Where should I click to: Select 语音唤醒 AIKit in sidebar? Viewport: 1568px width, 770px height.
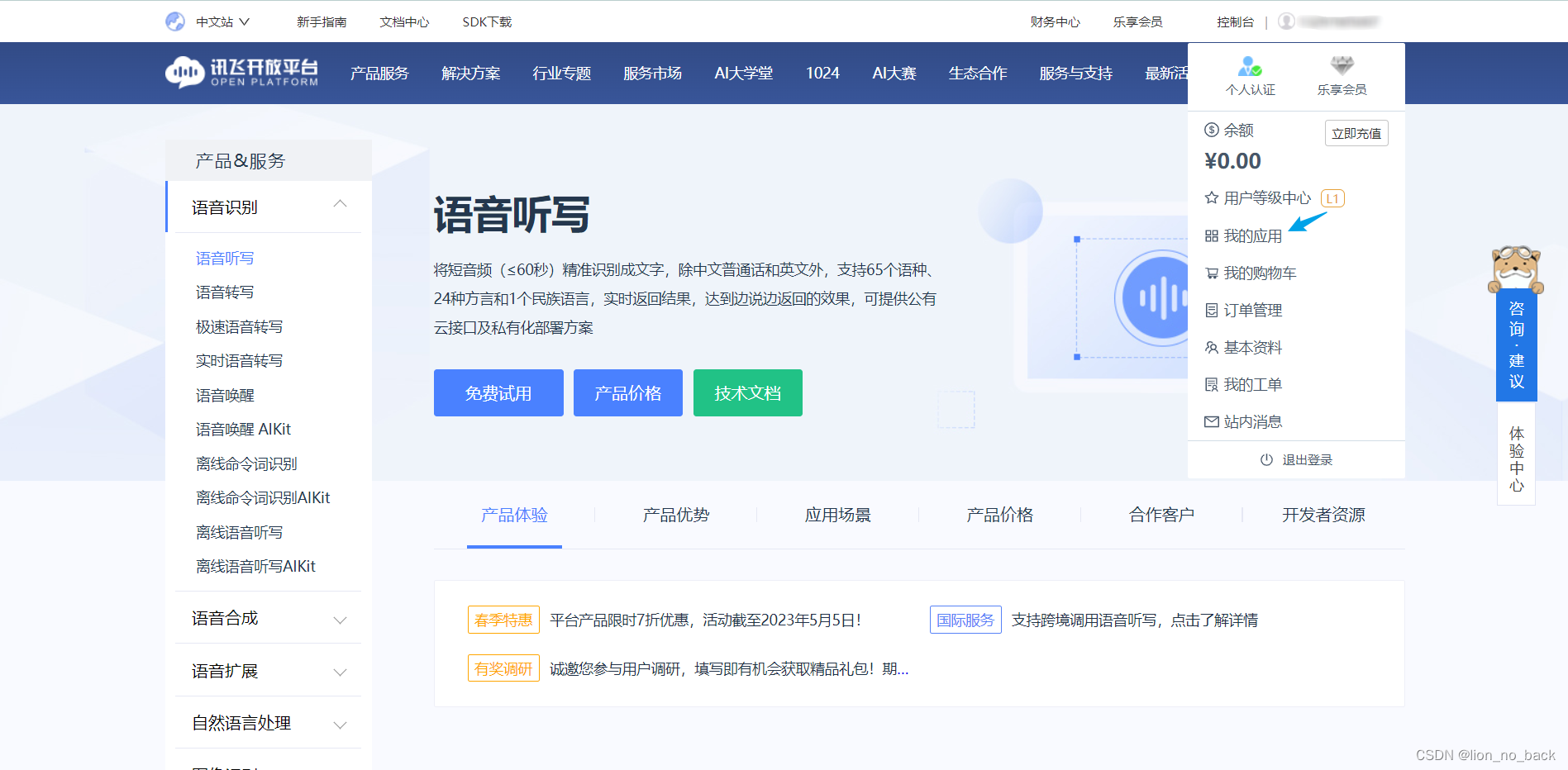coord(243,430)
